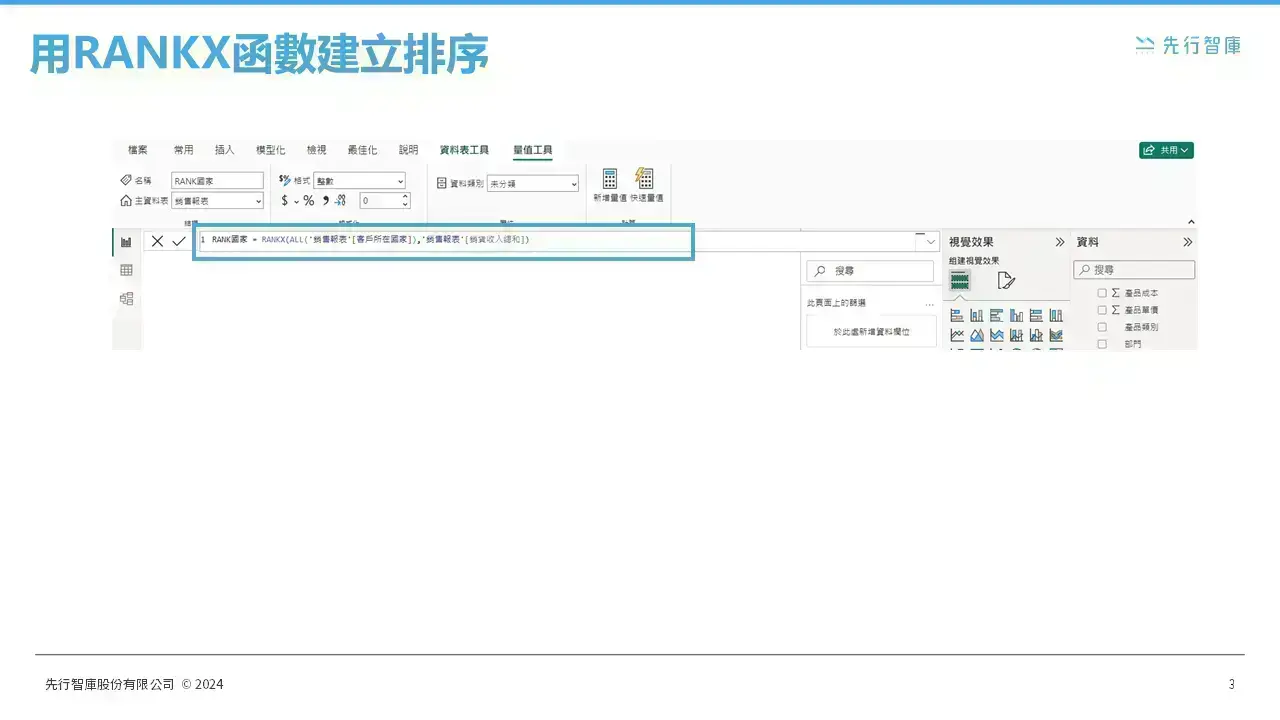Image resolution: width=1280 pixels, height=720 pixels.
Task: Switch to the 資料表工具 Table tools tab
Action: (464, 150)
